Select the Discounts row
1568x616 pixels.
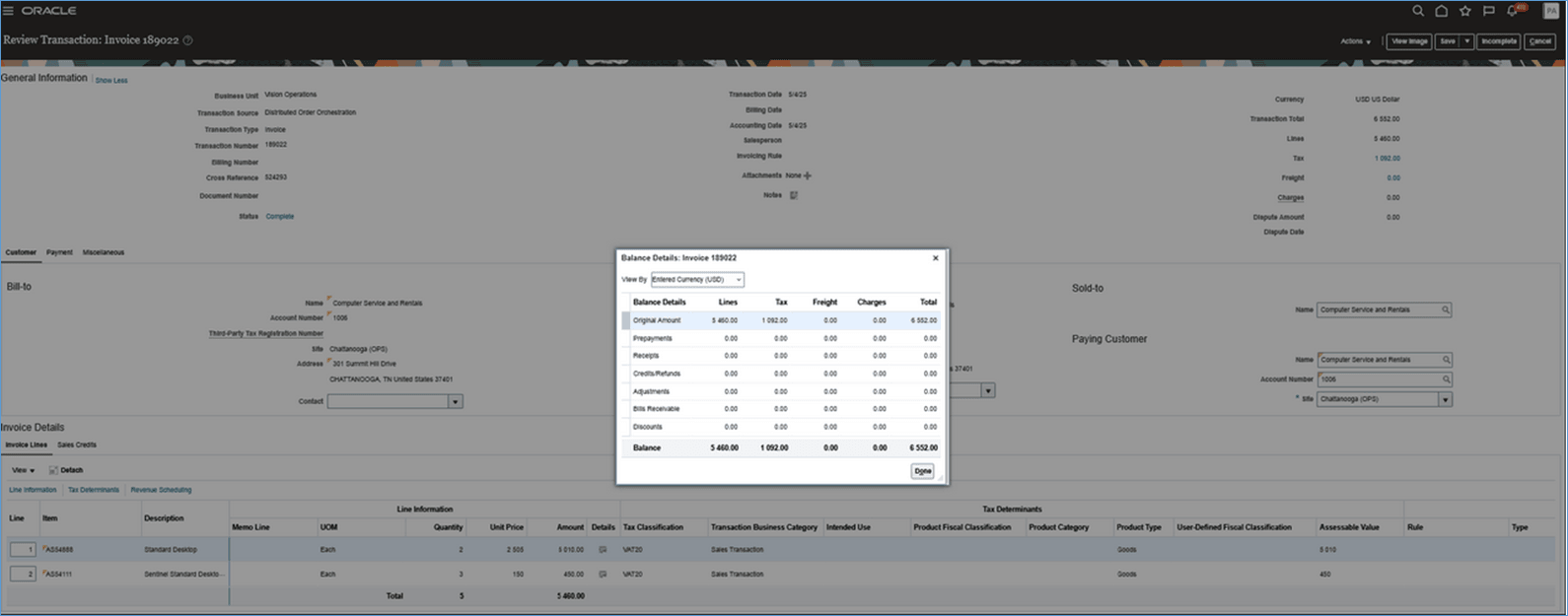780,427
